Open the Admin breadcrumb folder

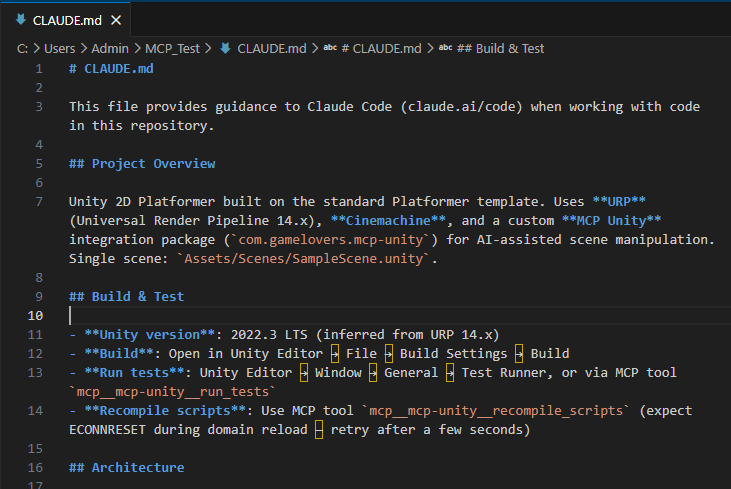(110, 48)
